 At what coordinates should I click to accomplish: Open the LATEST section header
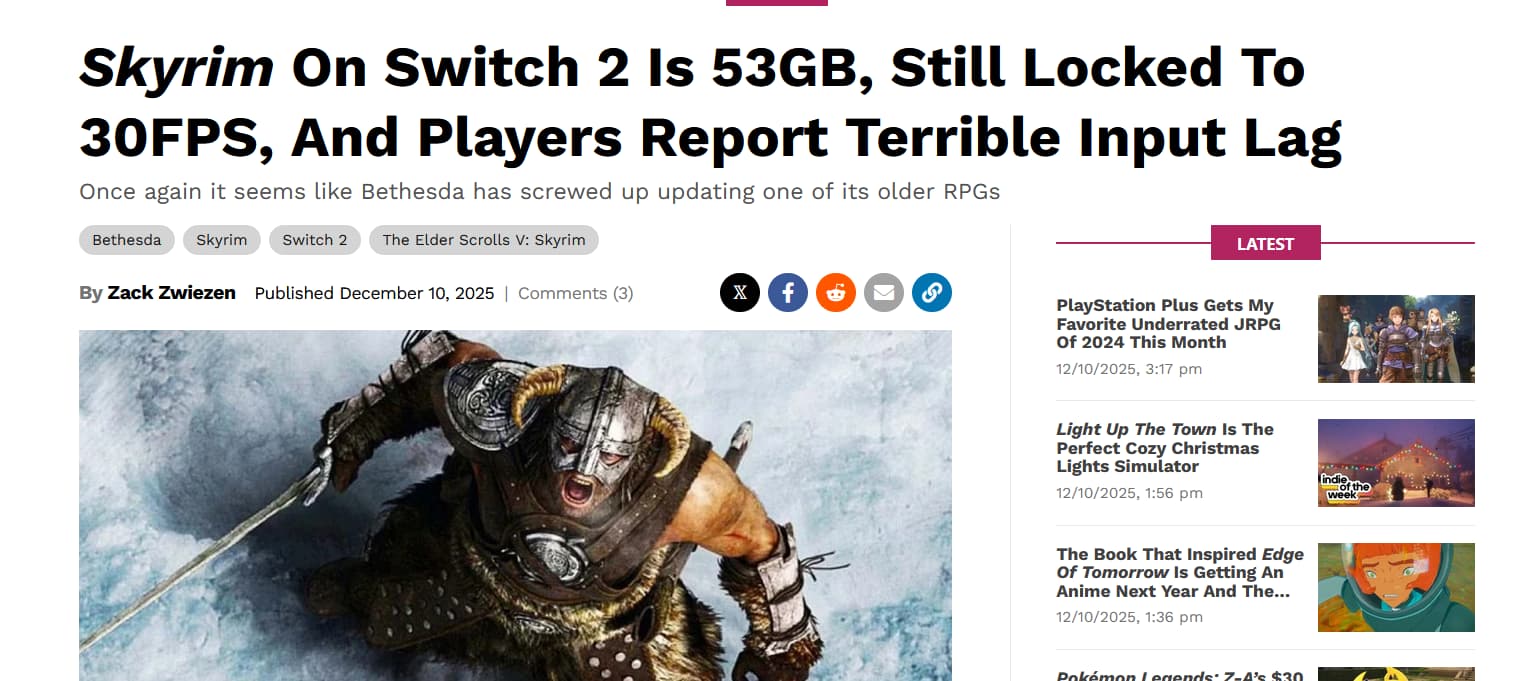(1265, 243)
